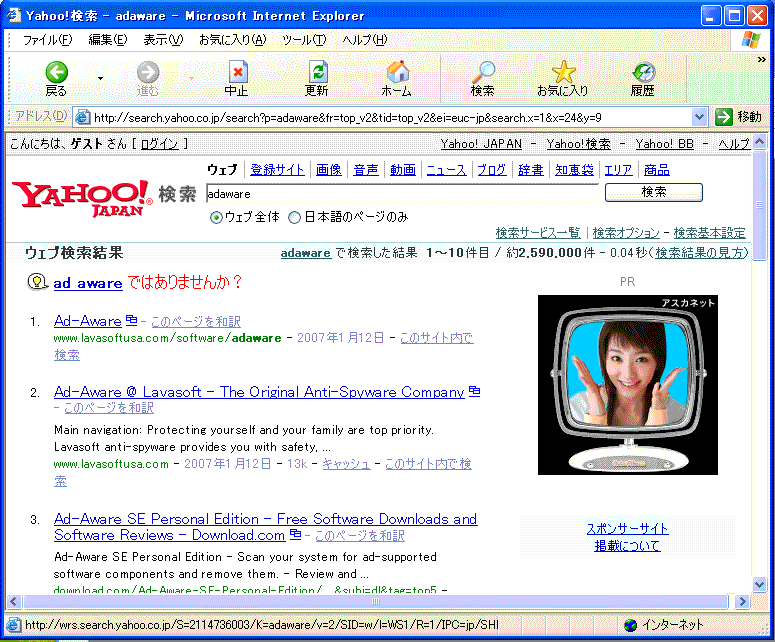This screenshot has width=775, height=642.
Task: Open Download.com result in new window icon
Action: click(295, 534)
